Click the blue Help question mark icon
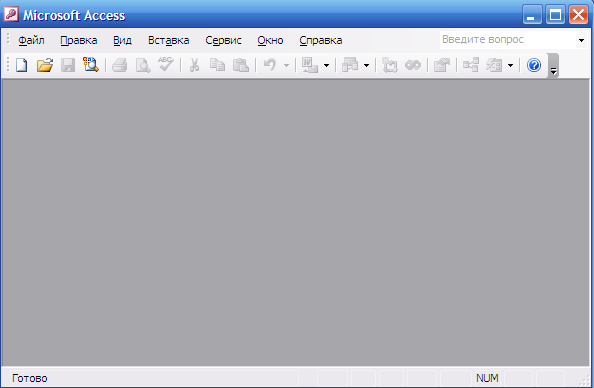The width and height of the screenshot is (594, 388). point(534,65)
